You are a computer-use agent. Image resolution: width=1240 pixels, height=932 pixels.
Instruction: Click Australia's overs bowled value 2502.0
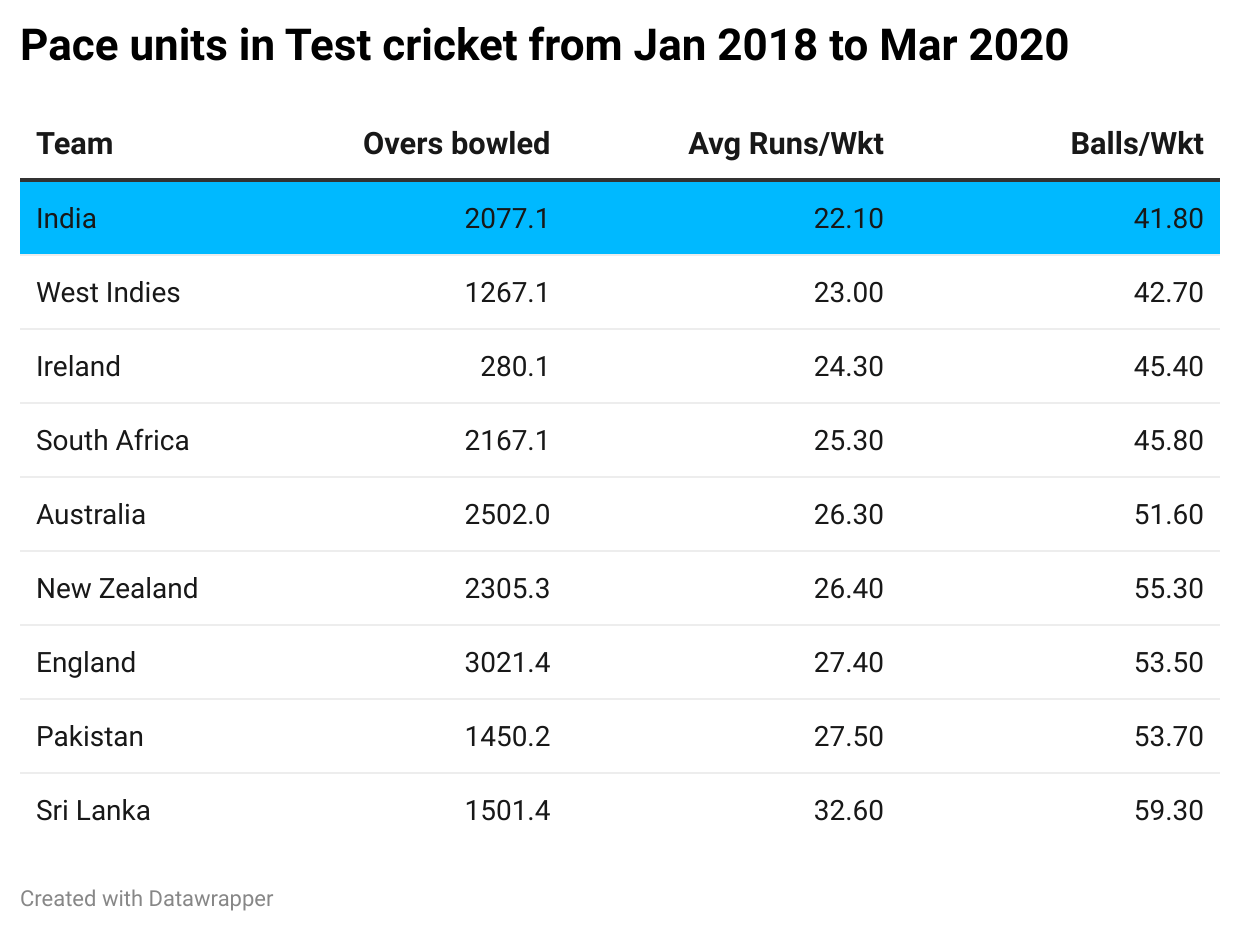pos(507,514)
